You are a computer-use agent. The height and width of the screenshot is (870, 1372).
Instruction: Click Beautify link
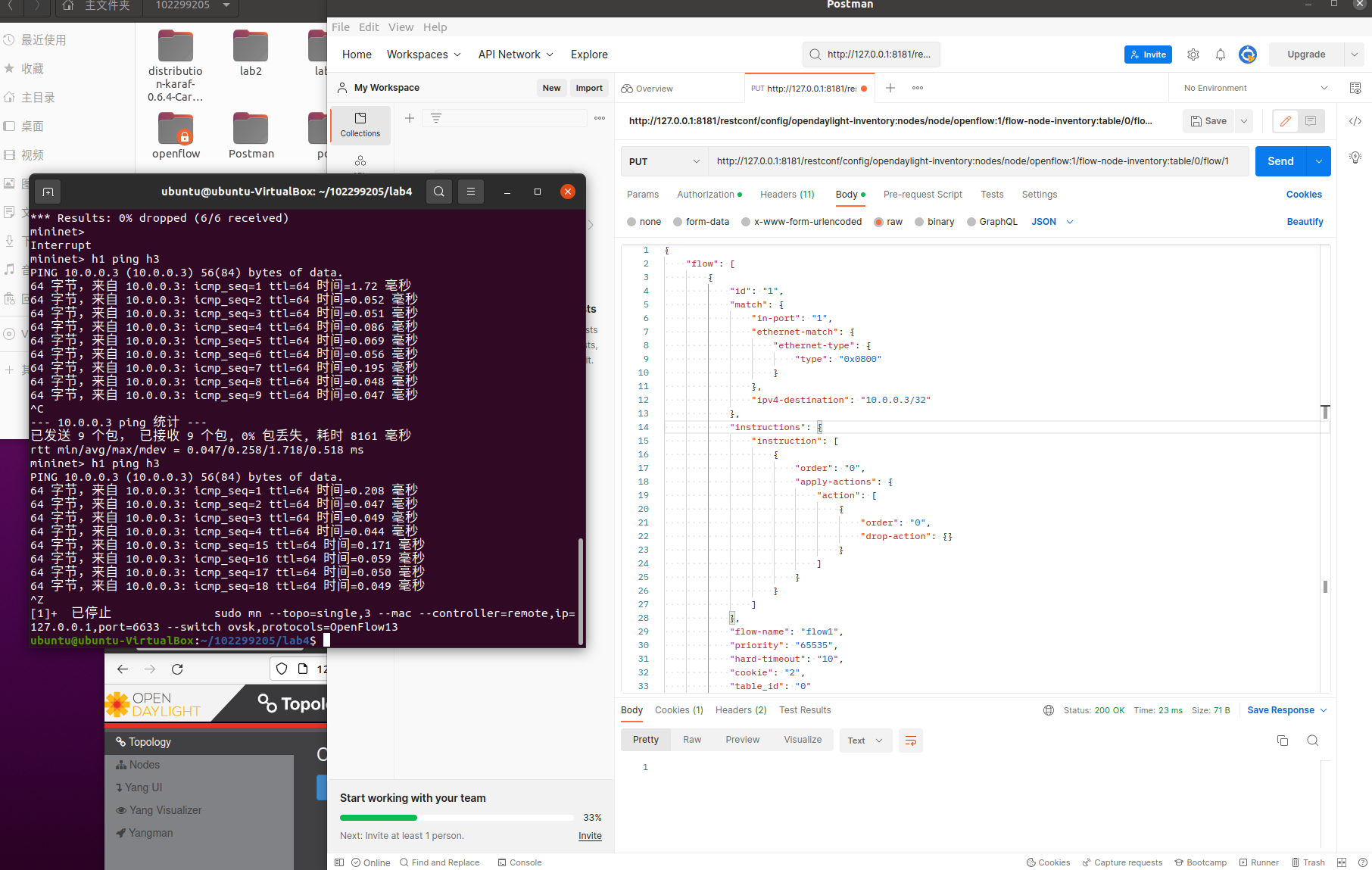[1305, 222]
